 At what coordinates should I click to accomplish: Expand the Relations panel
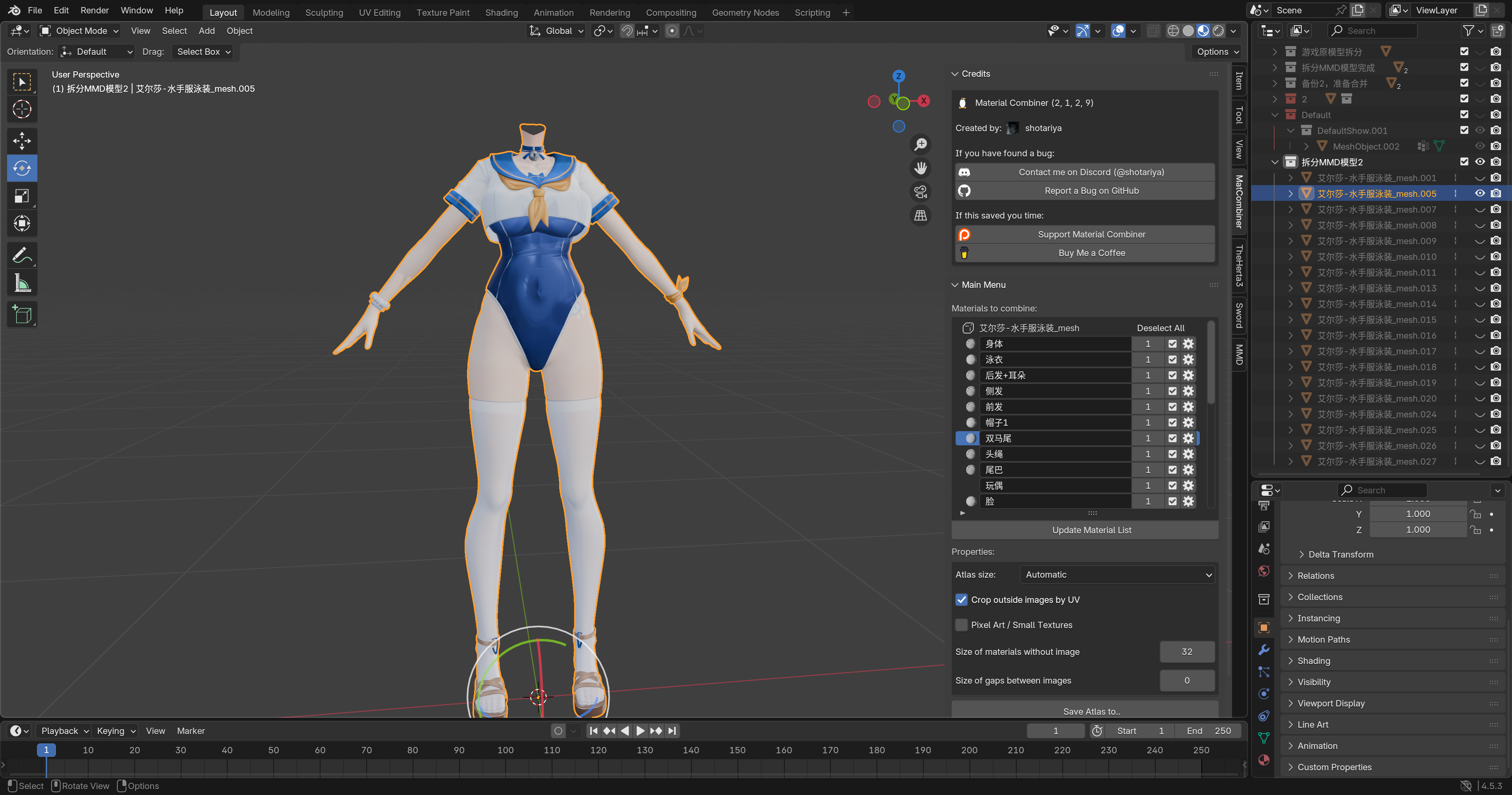pos(1316,575)
